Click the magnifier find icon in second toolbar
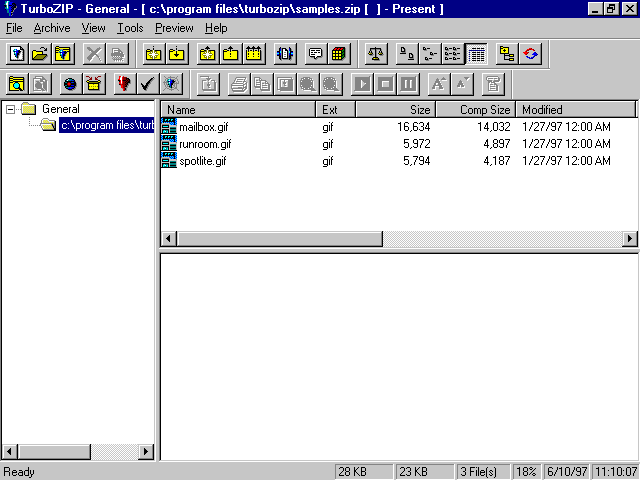The image size is (640, 480). 17,84
